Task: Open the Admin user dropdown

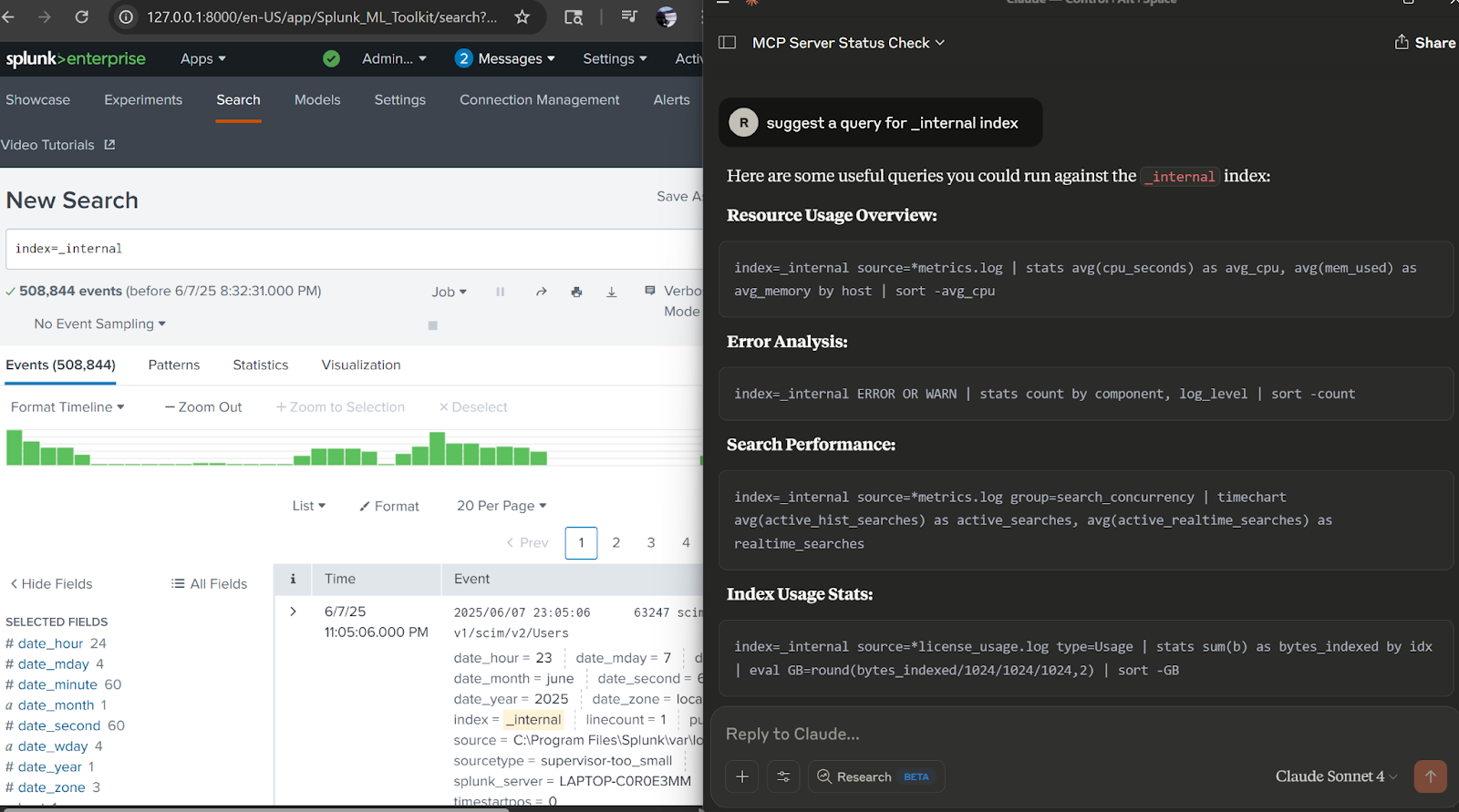Action: (x=394, y=58)
